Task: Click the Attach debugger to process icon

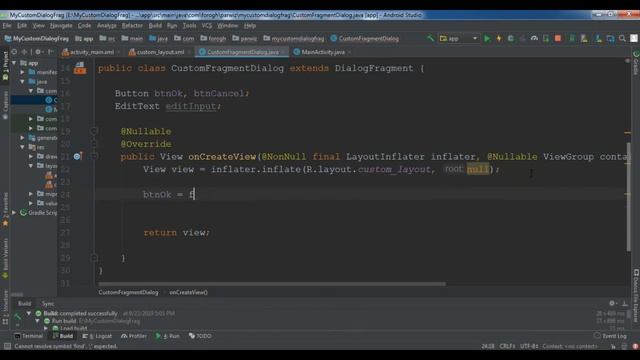Action: pos(546,38)
